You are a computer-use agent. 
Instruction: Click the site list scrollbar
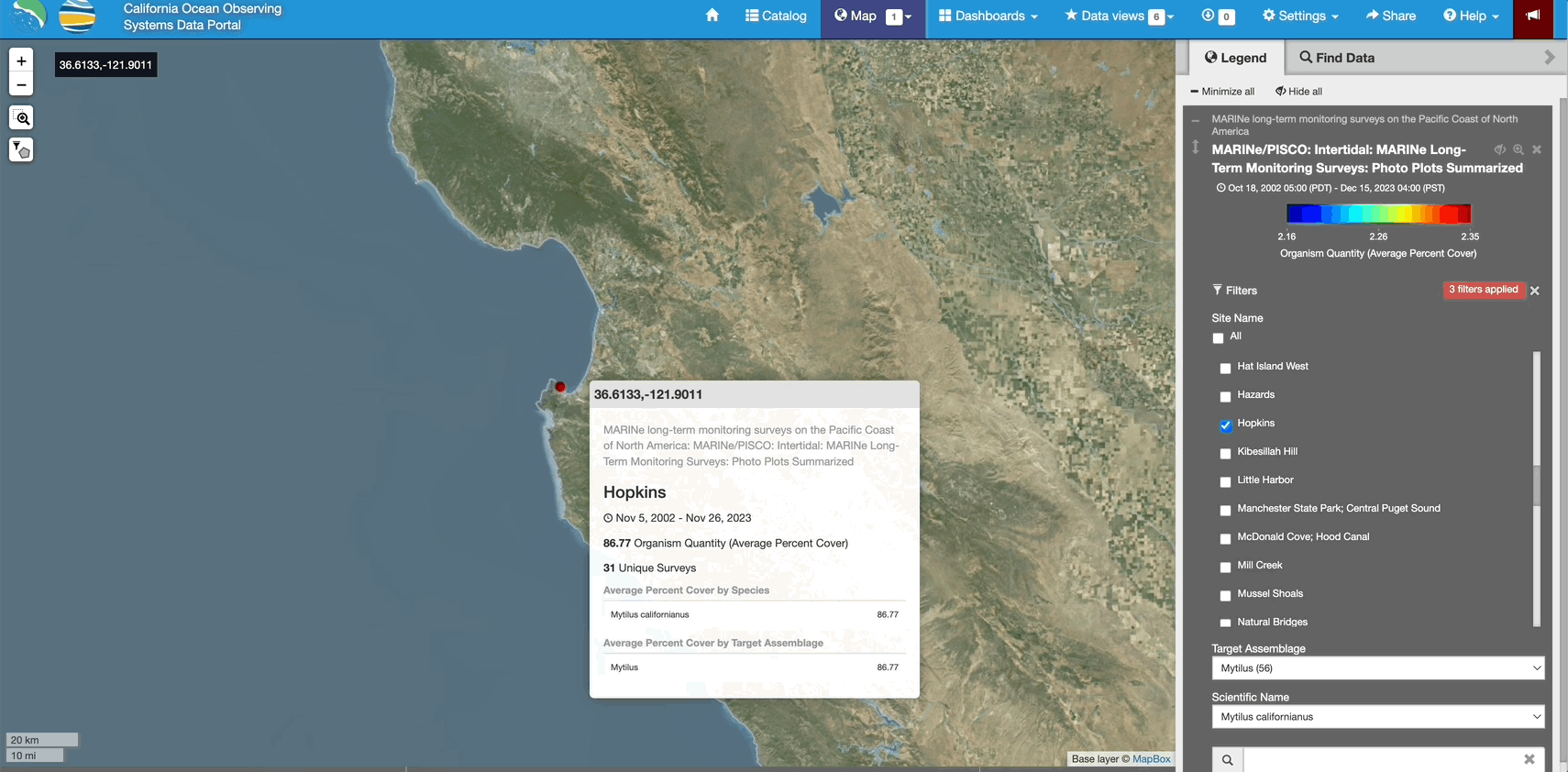pos(1537,488)
